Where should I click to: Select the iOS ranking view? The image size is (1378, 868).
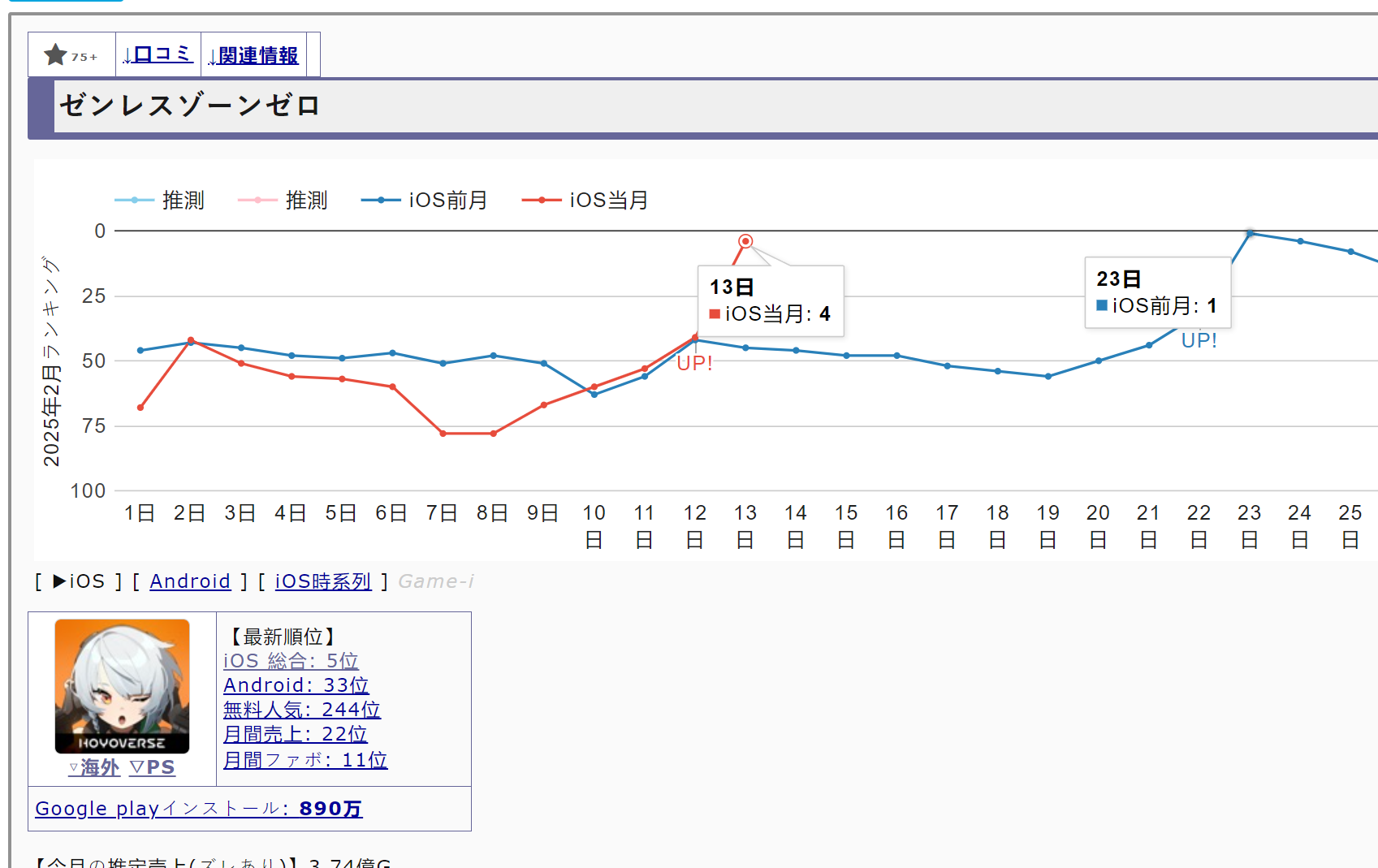[x=79, y=581]
